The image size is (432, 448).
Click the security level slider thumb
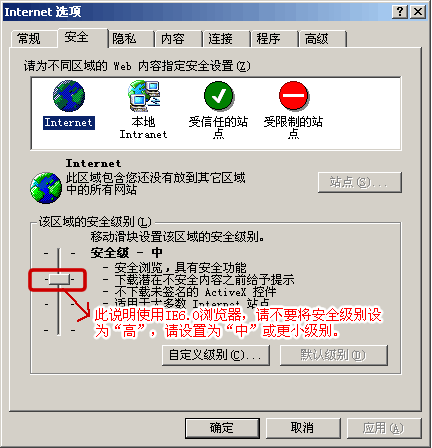pos(59,280)
